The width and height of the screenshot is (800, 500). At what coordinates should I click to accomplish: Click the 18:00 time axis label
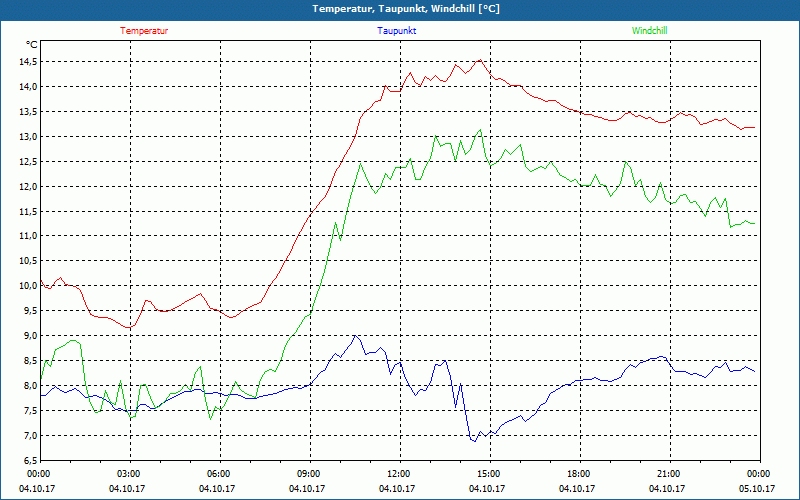click(580, 474)
